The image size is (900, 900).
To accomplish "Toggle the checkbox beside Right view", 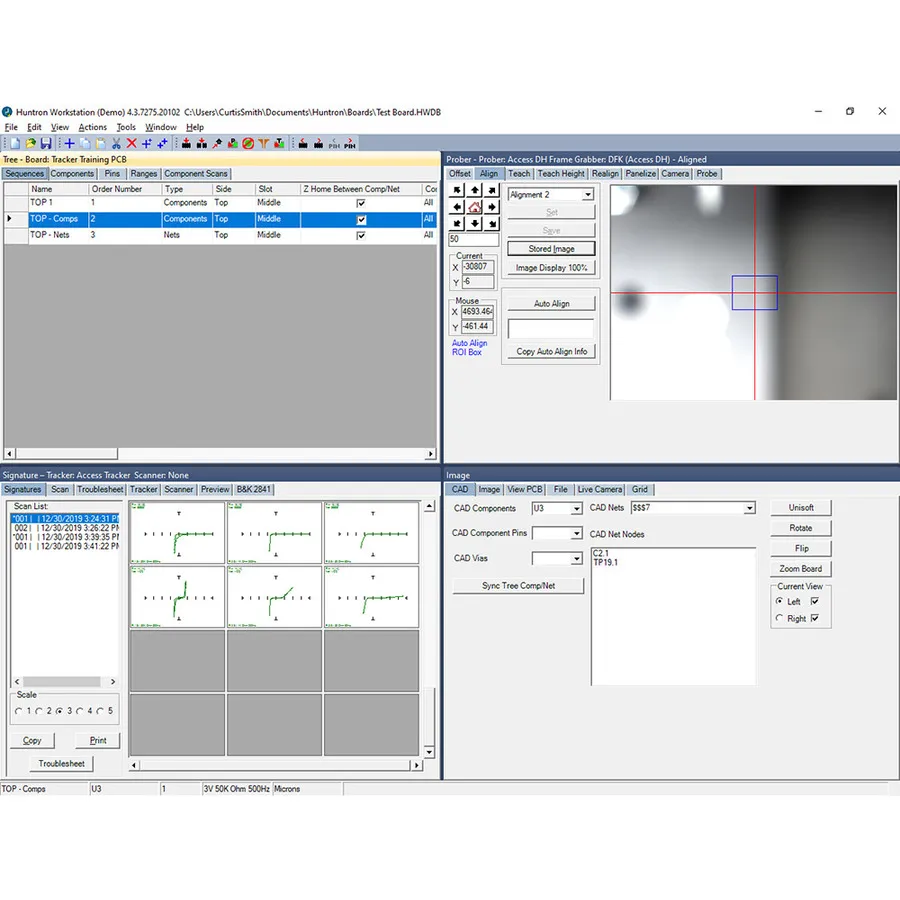I will tap(815, 618).
